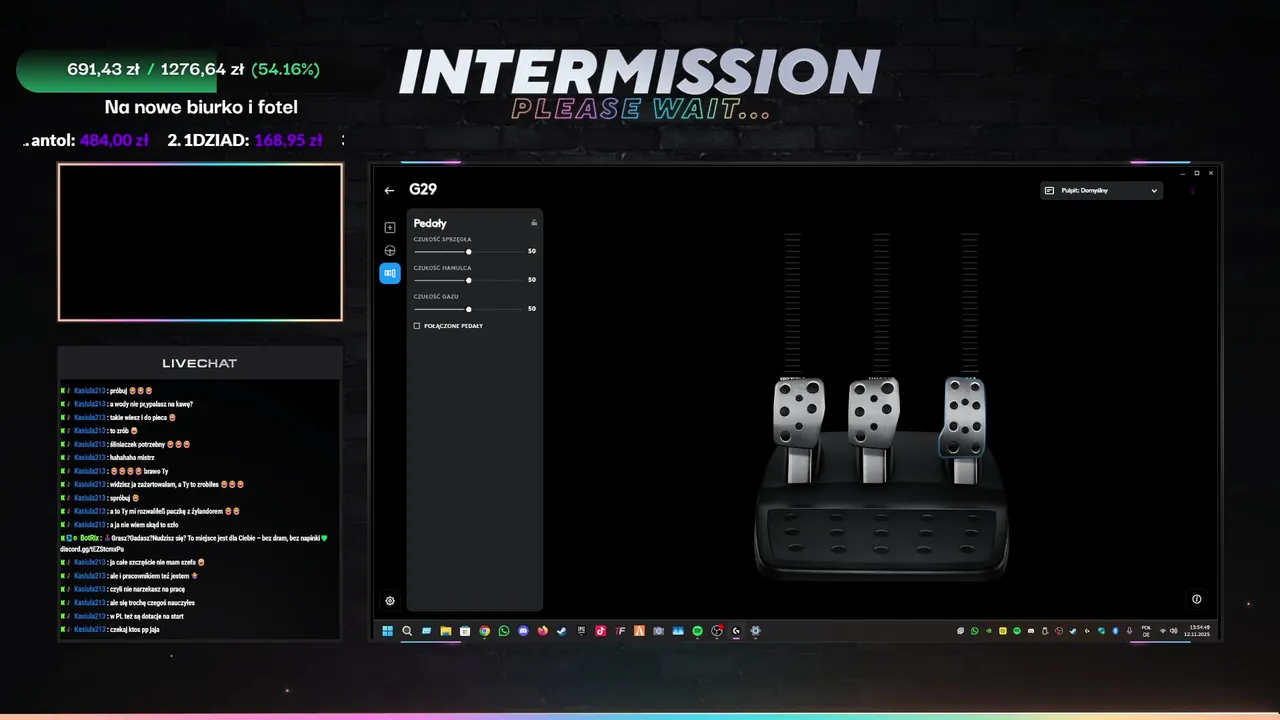Click chat message 'czyli nie narzekasz na pracę'
Image resolution: width=1280 pixels, height=720 pixels.
click(148, 589)
